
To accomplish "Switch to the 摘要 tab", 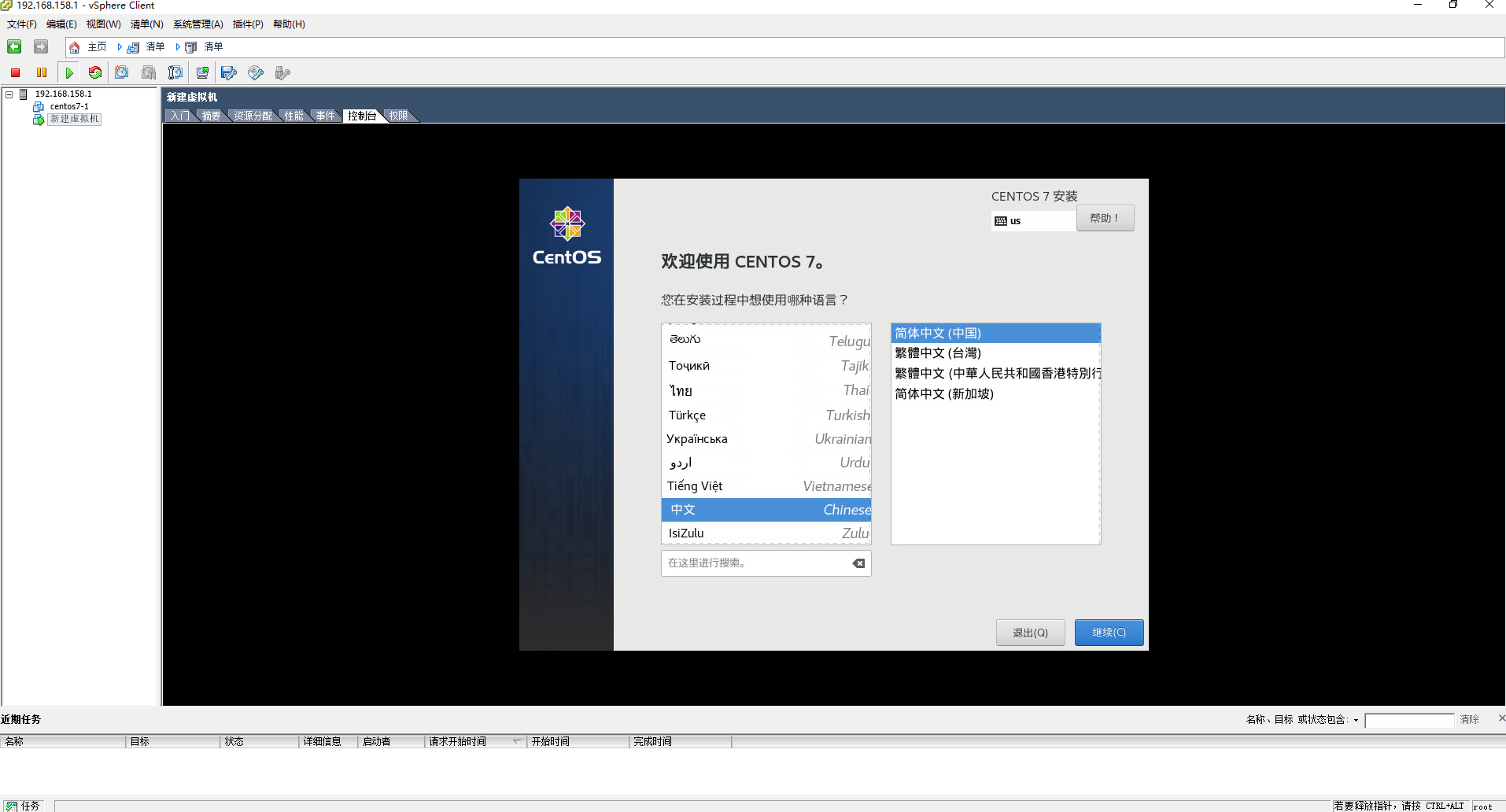I will click(211, 116).
